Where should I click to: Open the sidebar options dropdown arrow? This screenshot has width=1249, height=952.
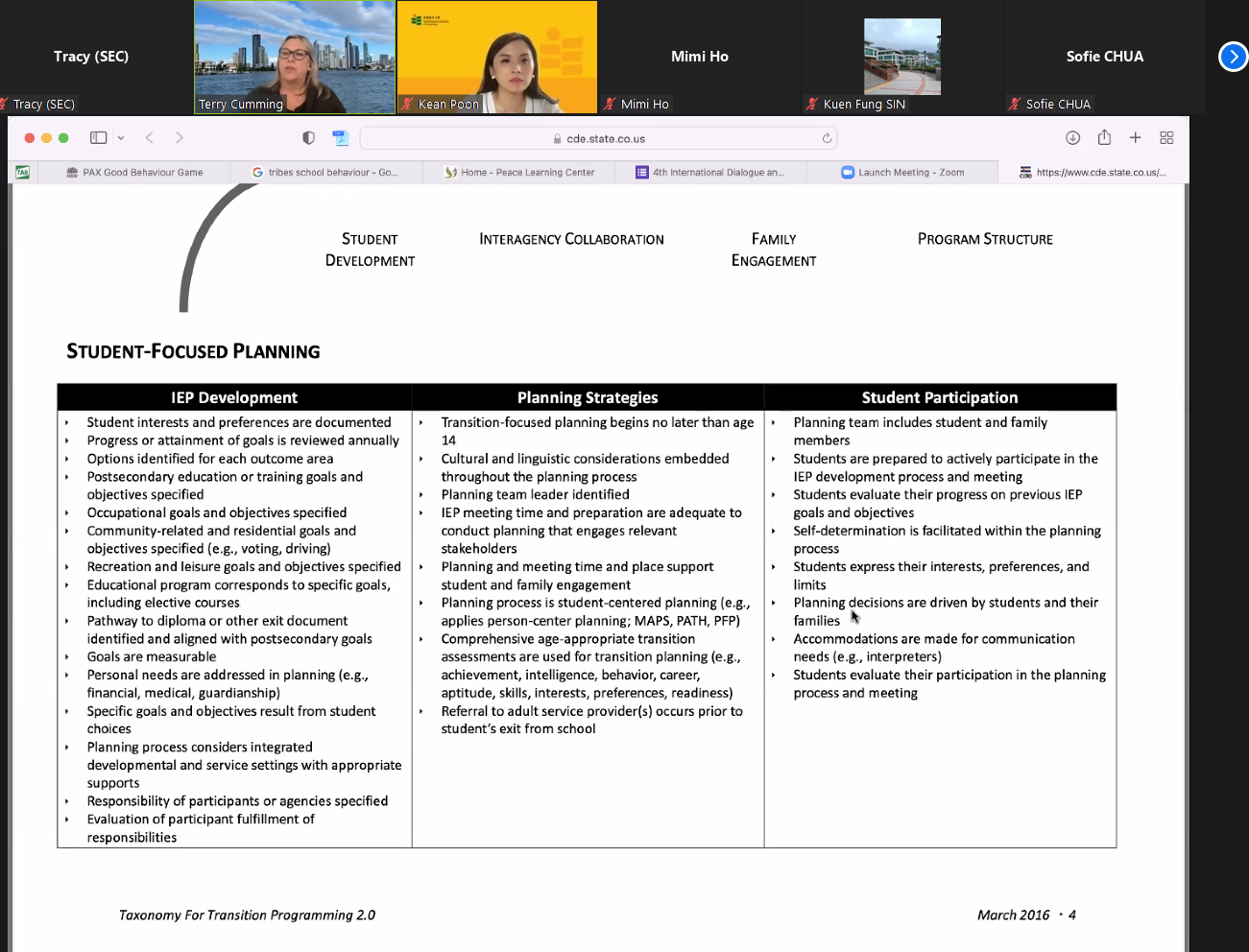click(x=121, y=138)
